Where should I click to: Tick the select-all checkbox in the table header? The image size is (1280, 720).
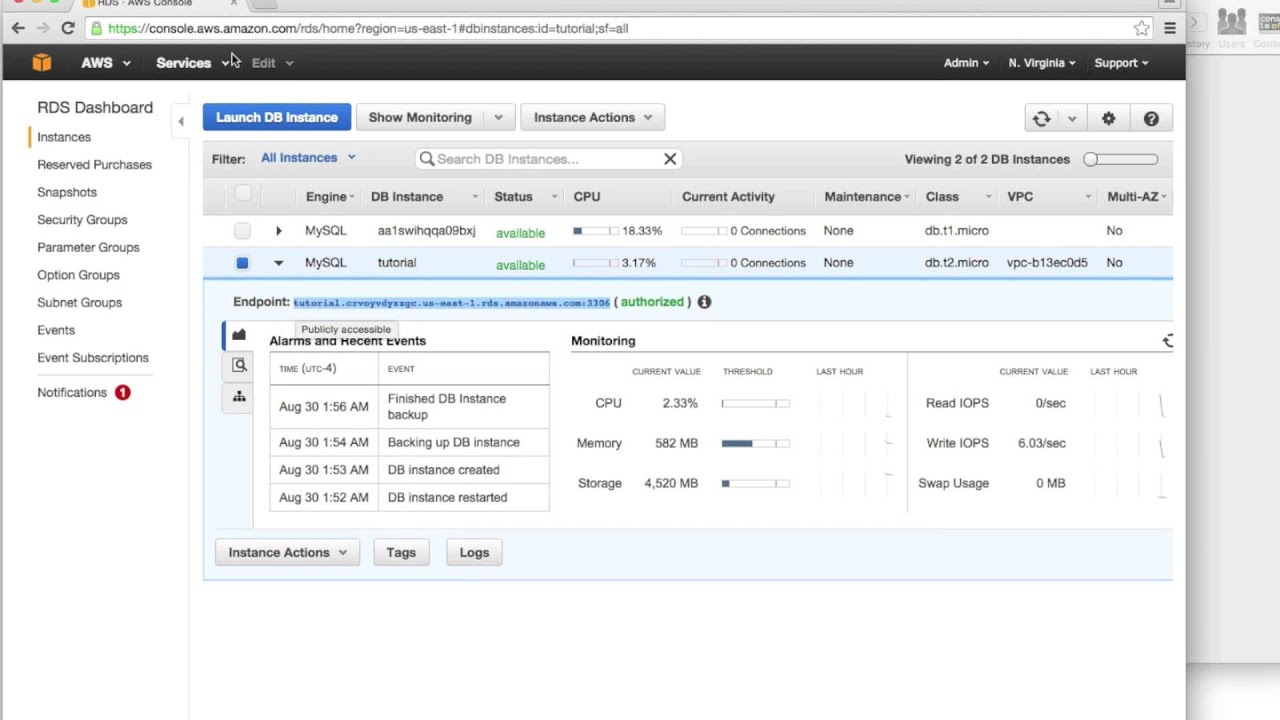[x=243, y=194]
